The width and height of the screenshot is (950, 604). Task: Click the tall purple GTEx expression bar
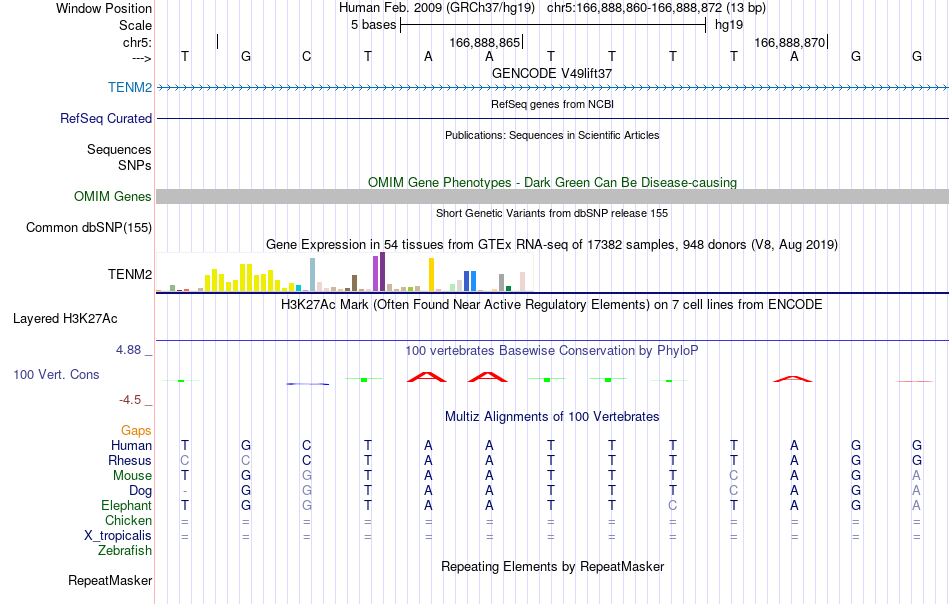click(382, 272)
